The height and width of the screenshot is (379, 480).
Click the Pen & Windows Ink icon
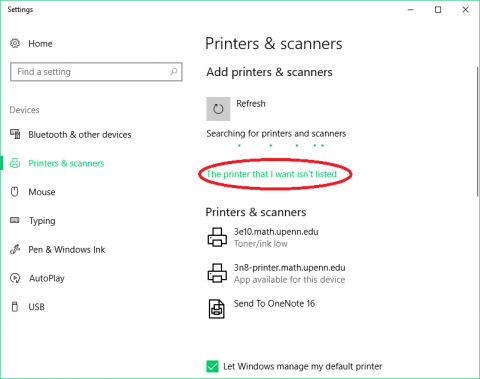pos(15,249)
